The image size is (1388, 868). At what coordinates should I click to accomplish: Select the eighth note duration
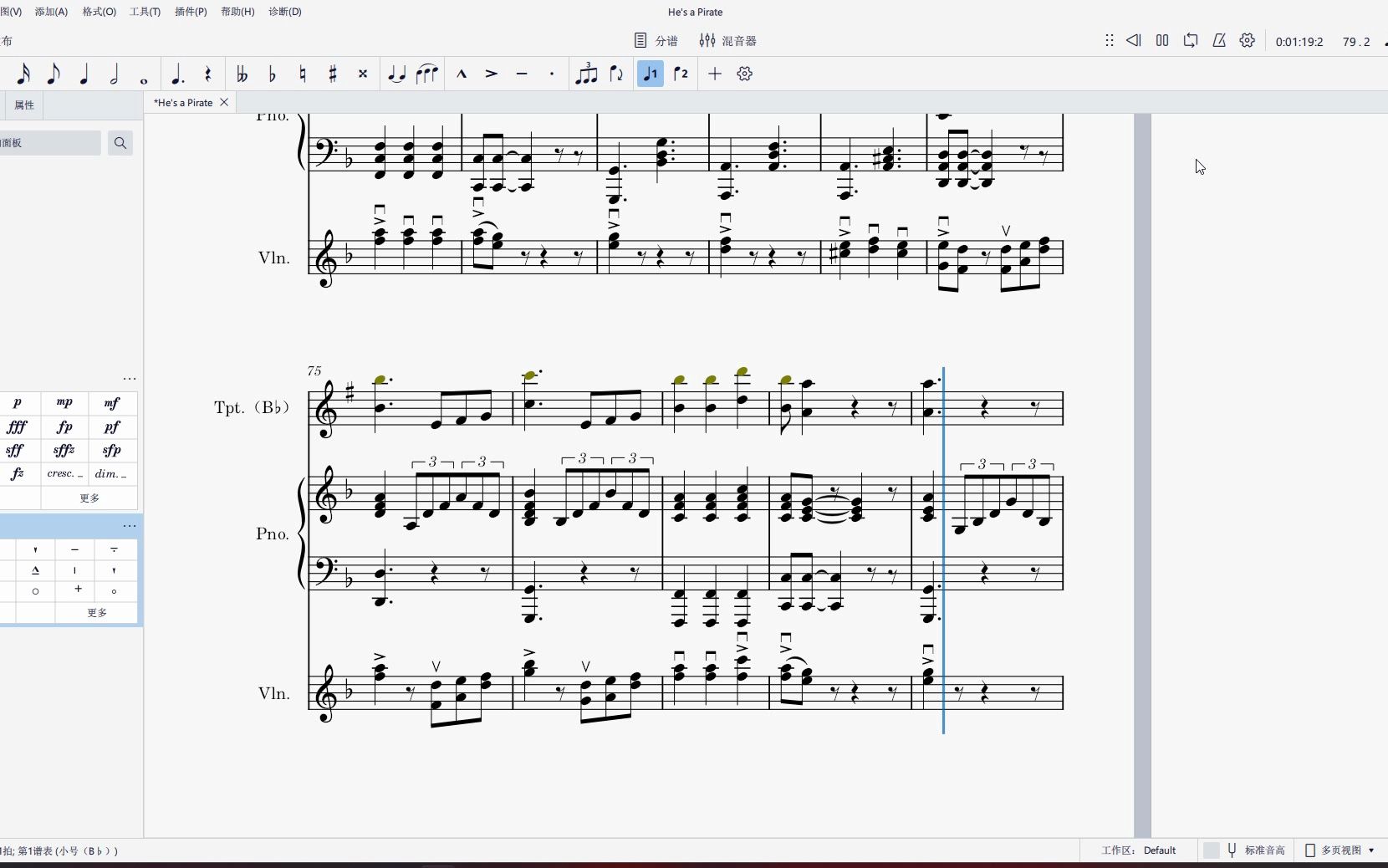54,74
